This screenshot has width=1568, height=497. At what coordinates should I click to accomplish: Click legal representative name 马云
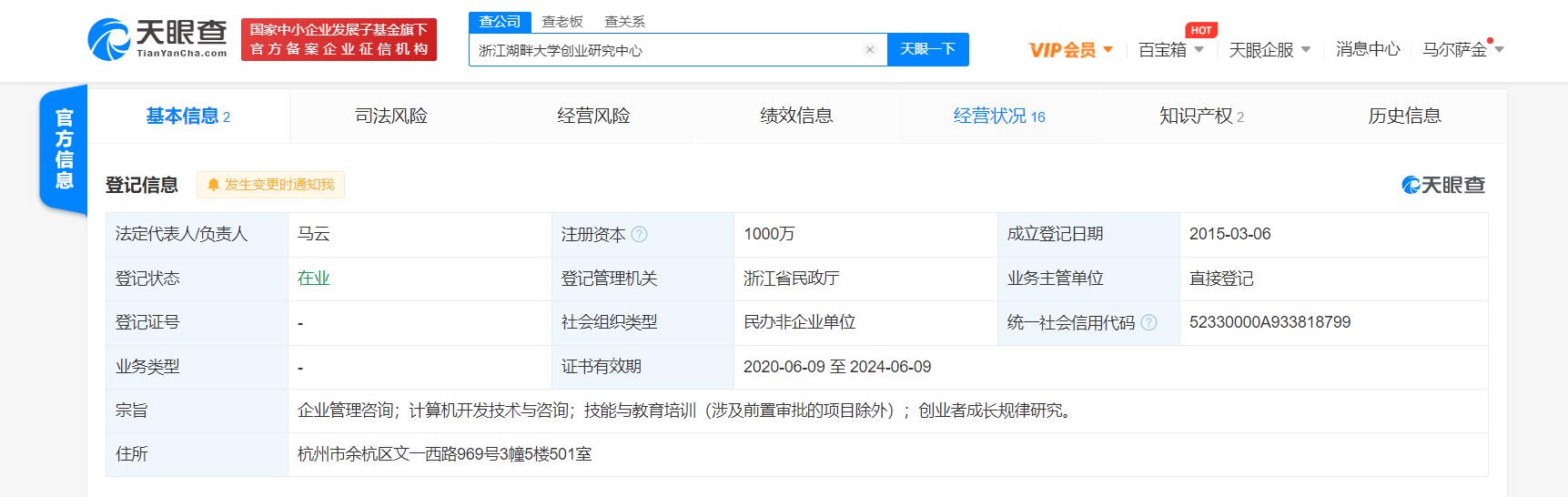(x=314, y=234)
